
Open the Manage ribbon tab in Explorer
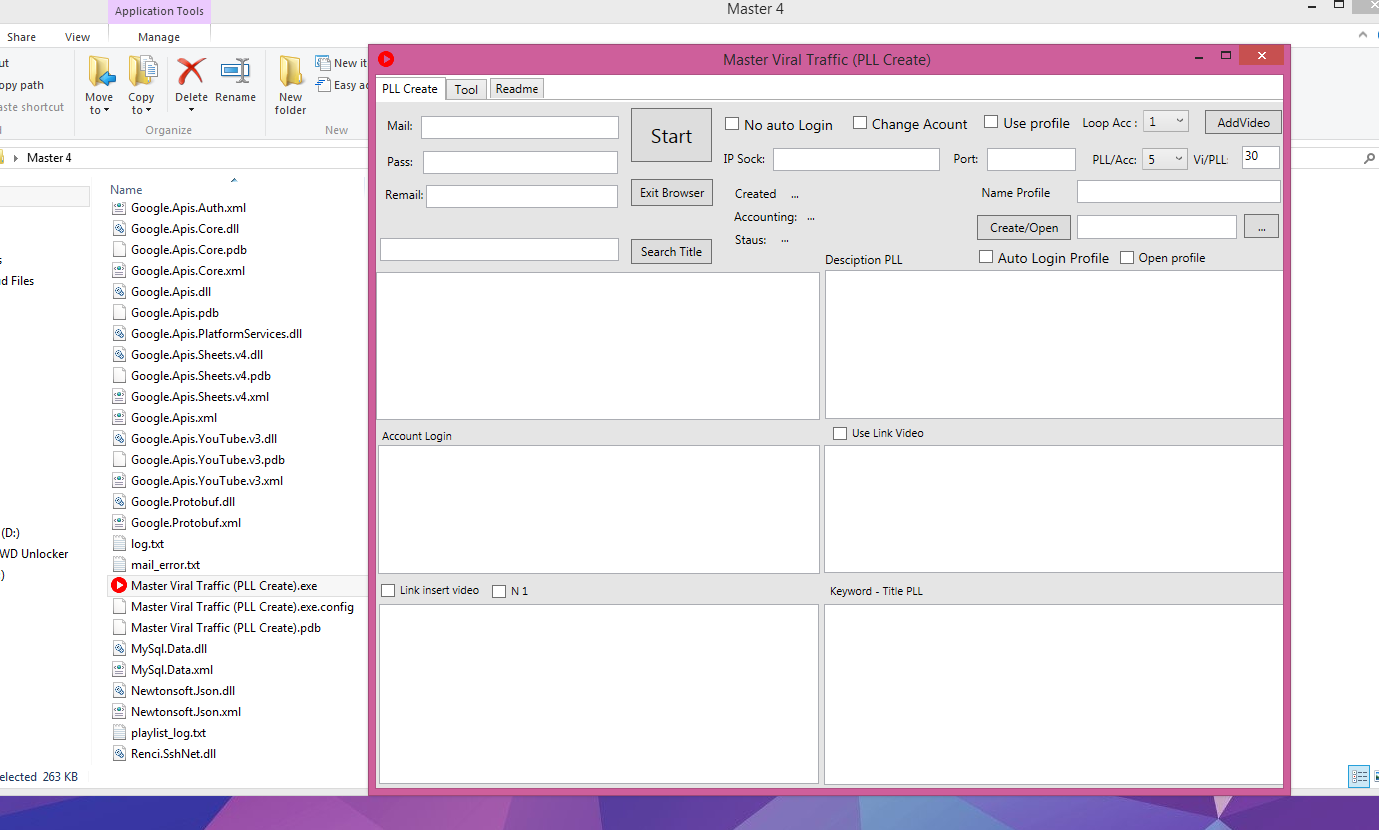159,37
